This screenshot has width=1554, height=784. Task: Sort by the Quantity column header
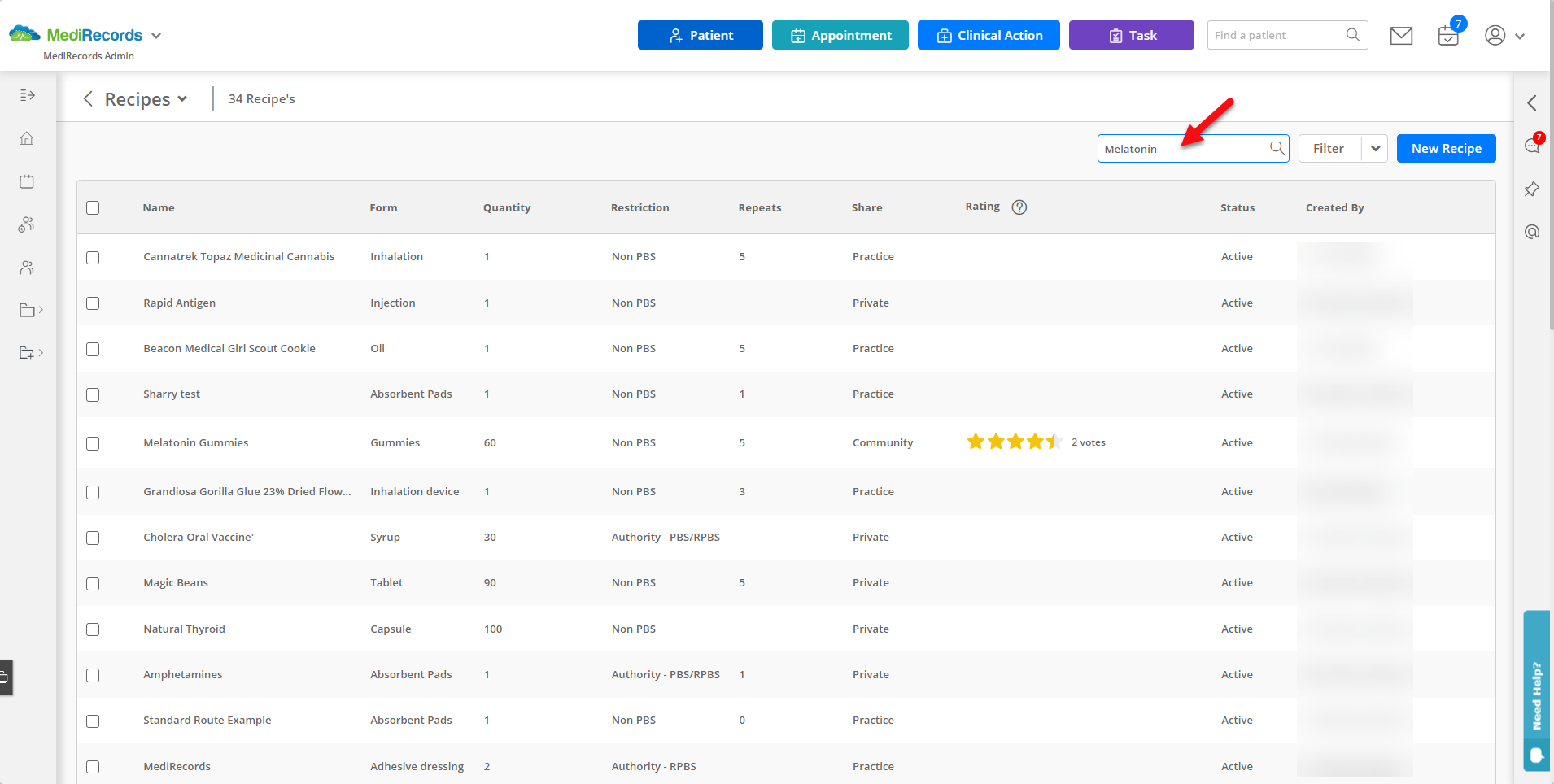(507, 207)
